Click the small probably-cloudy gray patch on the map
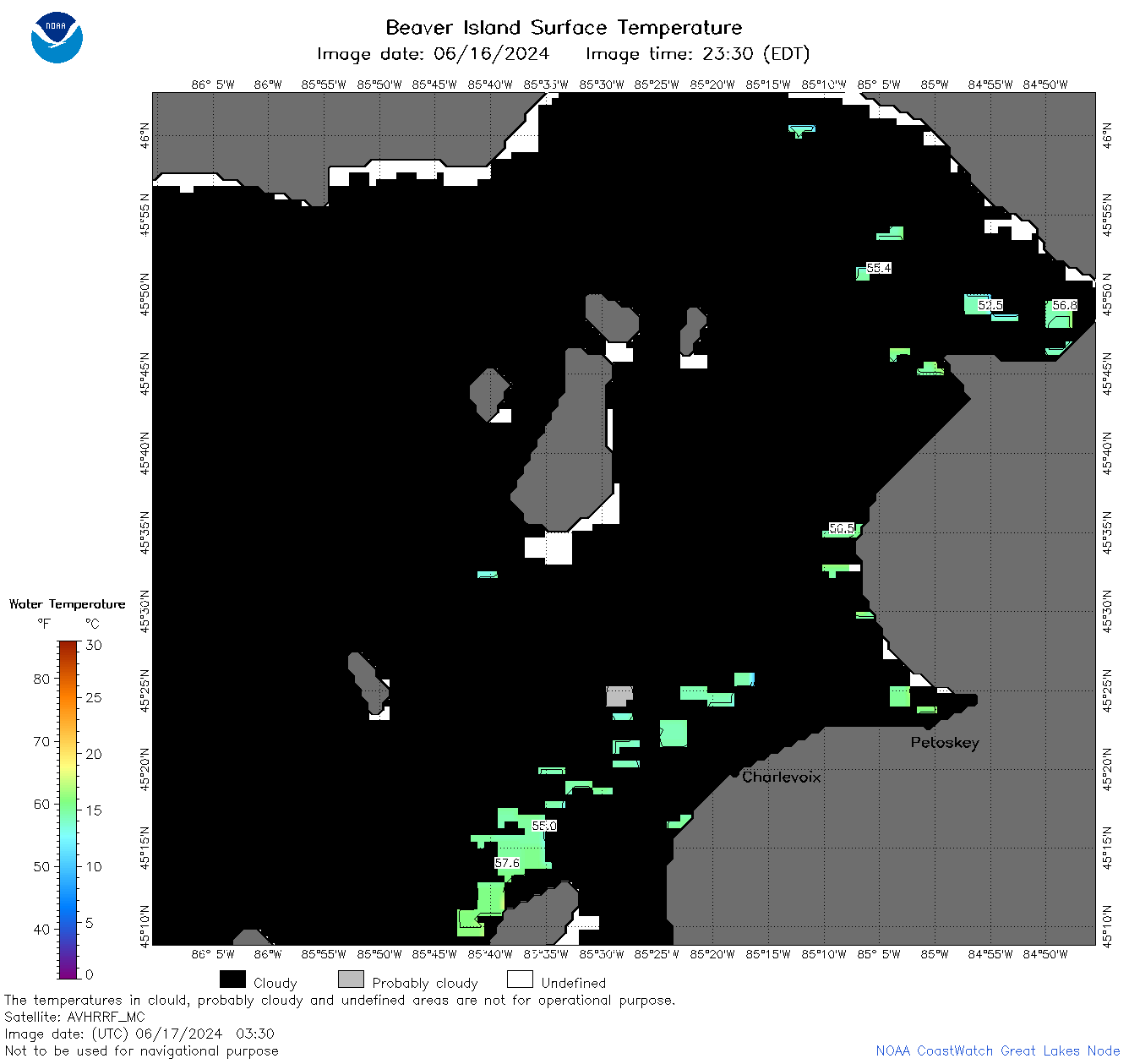Screen dimensions: 1129x1064 click(619, 696)
